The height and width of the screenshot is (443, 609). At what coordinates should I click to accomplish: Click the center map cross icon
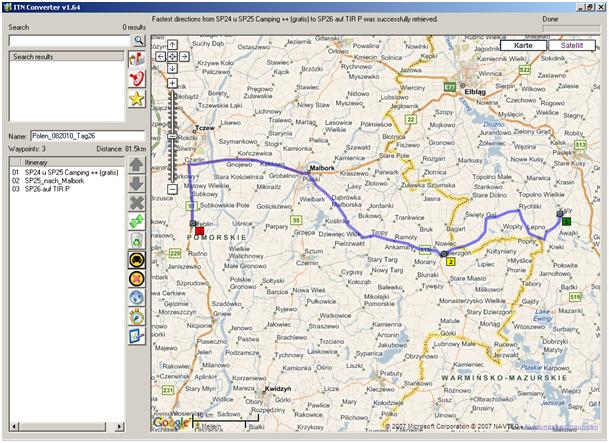(172, 57)
